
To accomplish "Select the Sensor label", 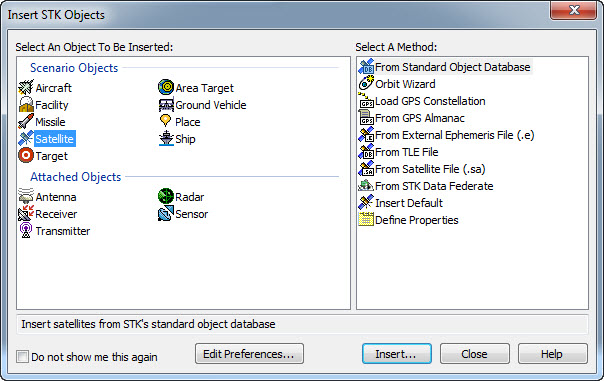I will click(191, 214).
